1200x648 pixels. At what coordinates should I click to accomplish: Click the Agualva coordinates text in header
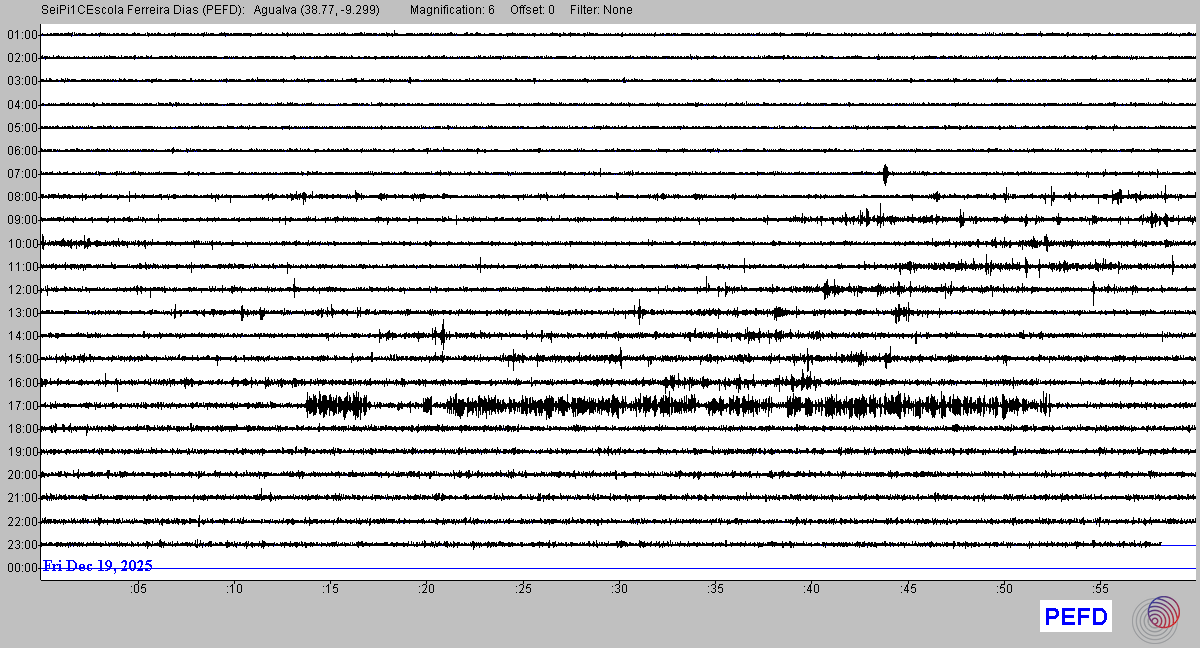[316, 10]
